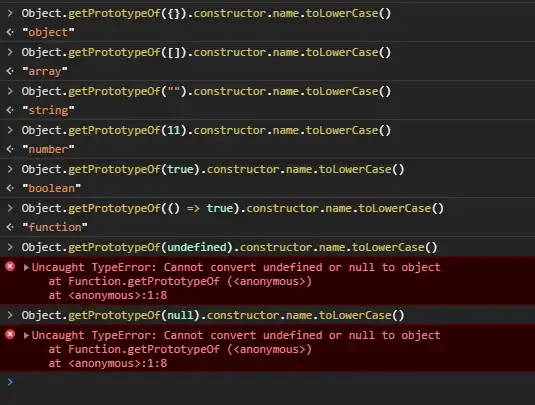
Task: Click the getPrototypeOf({}) command line
Action: pos(206,13)
